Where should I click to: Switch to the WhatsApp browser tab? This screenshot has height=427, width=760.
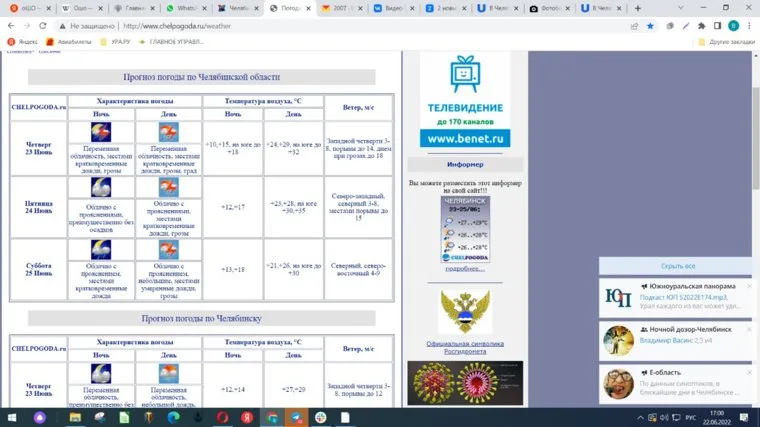click(184, 8)
